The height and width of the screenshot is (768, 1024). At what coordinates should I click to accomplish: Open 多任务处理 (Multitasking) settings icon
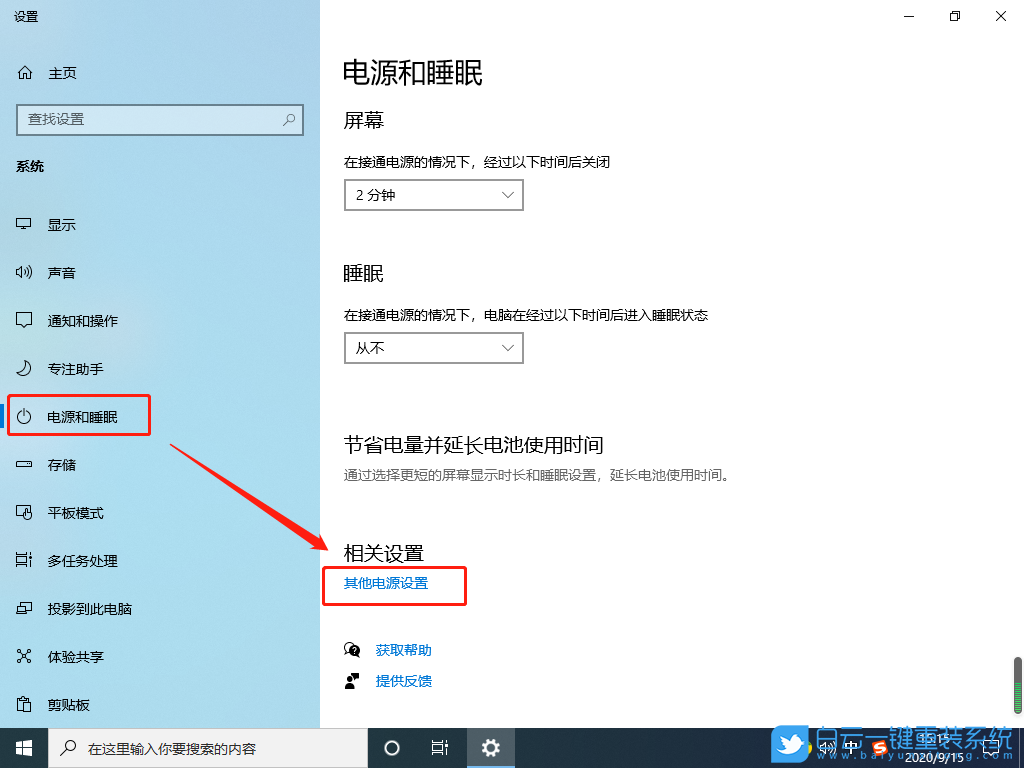coord(23,560)
